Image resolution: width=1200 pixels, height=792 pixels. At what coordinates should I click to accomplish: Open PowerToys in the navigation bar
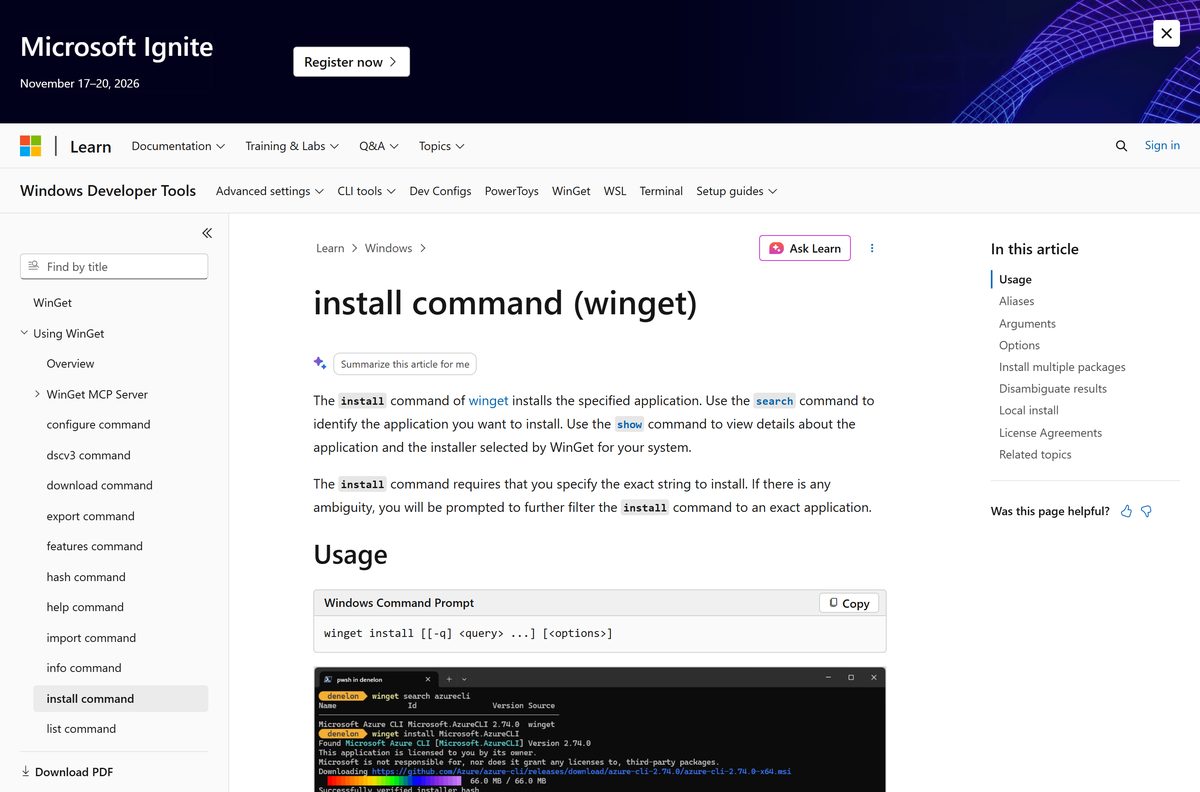[512, 191]
